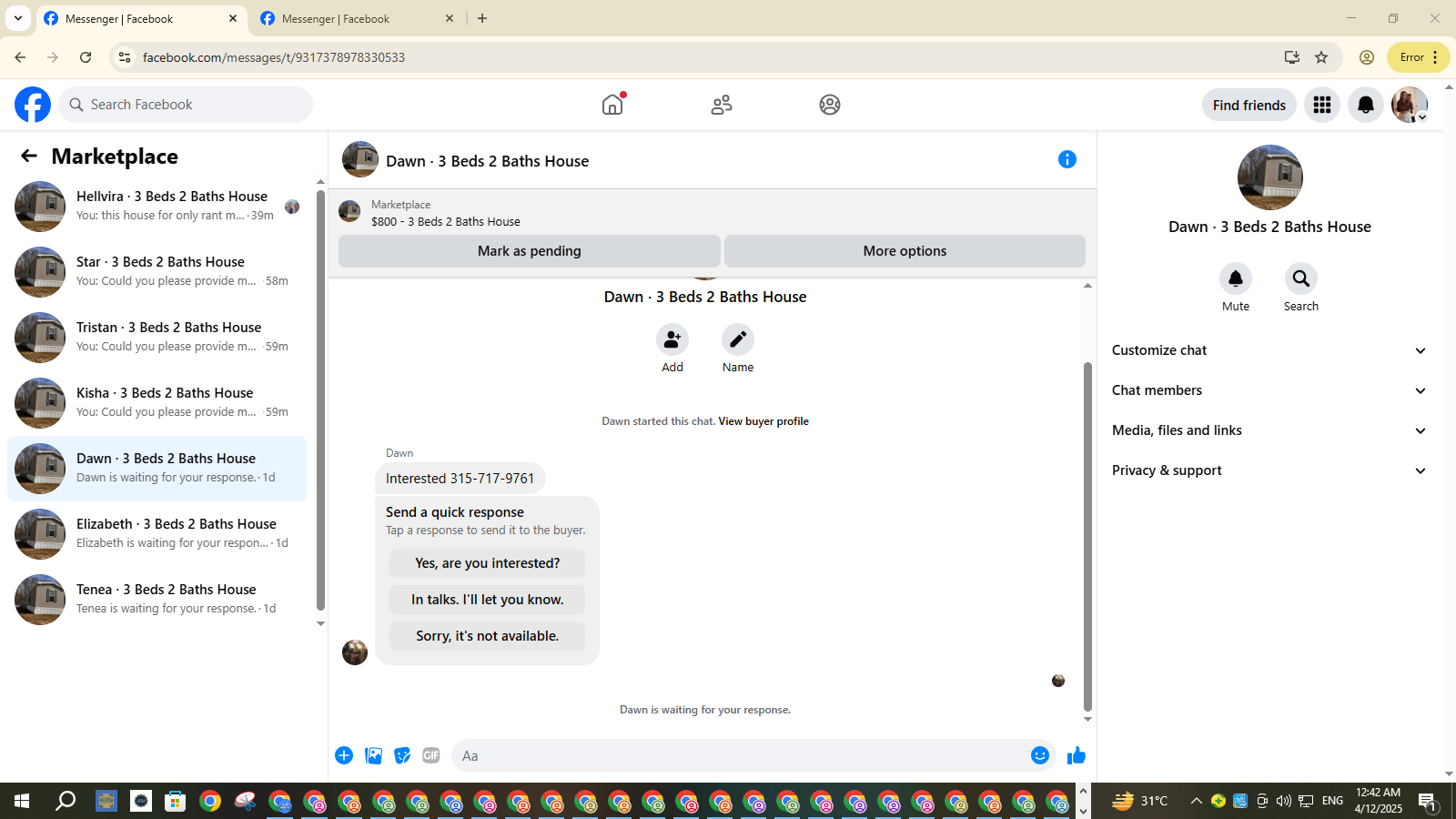Go back with the Marketplace arrow
The width and height of the screenshot is (1456, 819).
(29, 157)
